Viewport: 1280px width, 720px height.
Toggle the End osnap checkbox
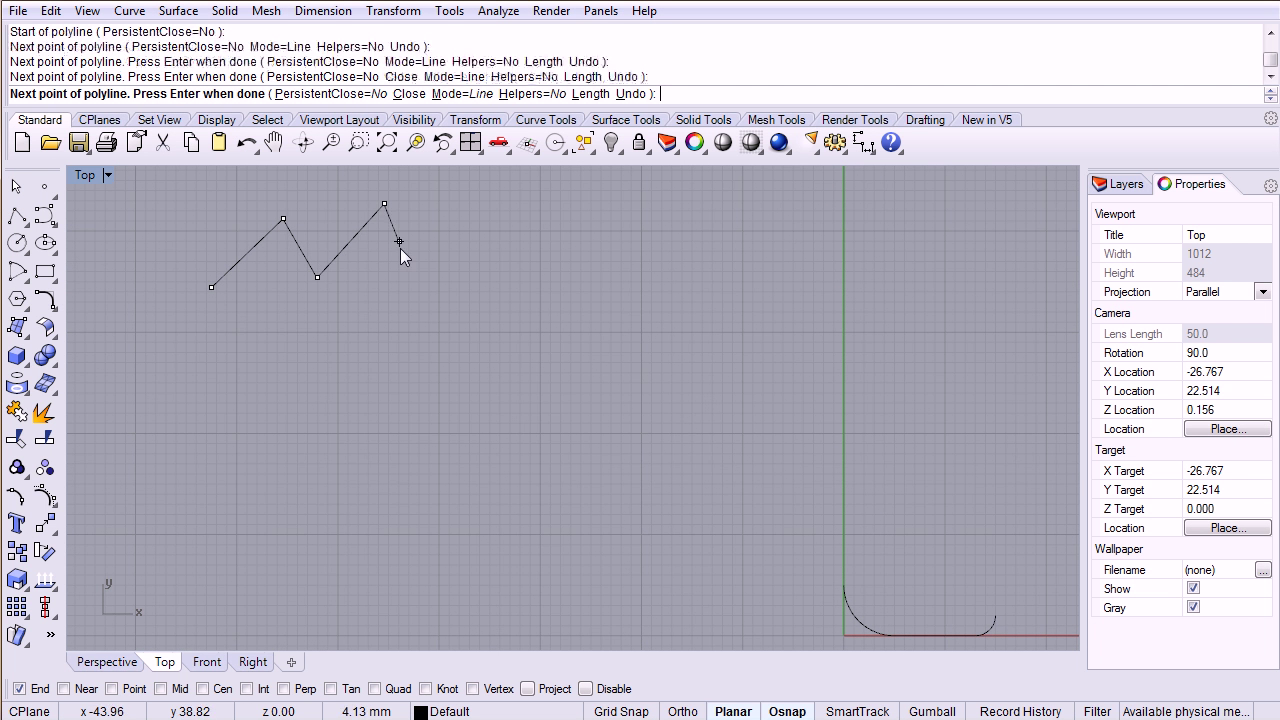pos(19,689)
